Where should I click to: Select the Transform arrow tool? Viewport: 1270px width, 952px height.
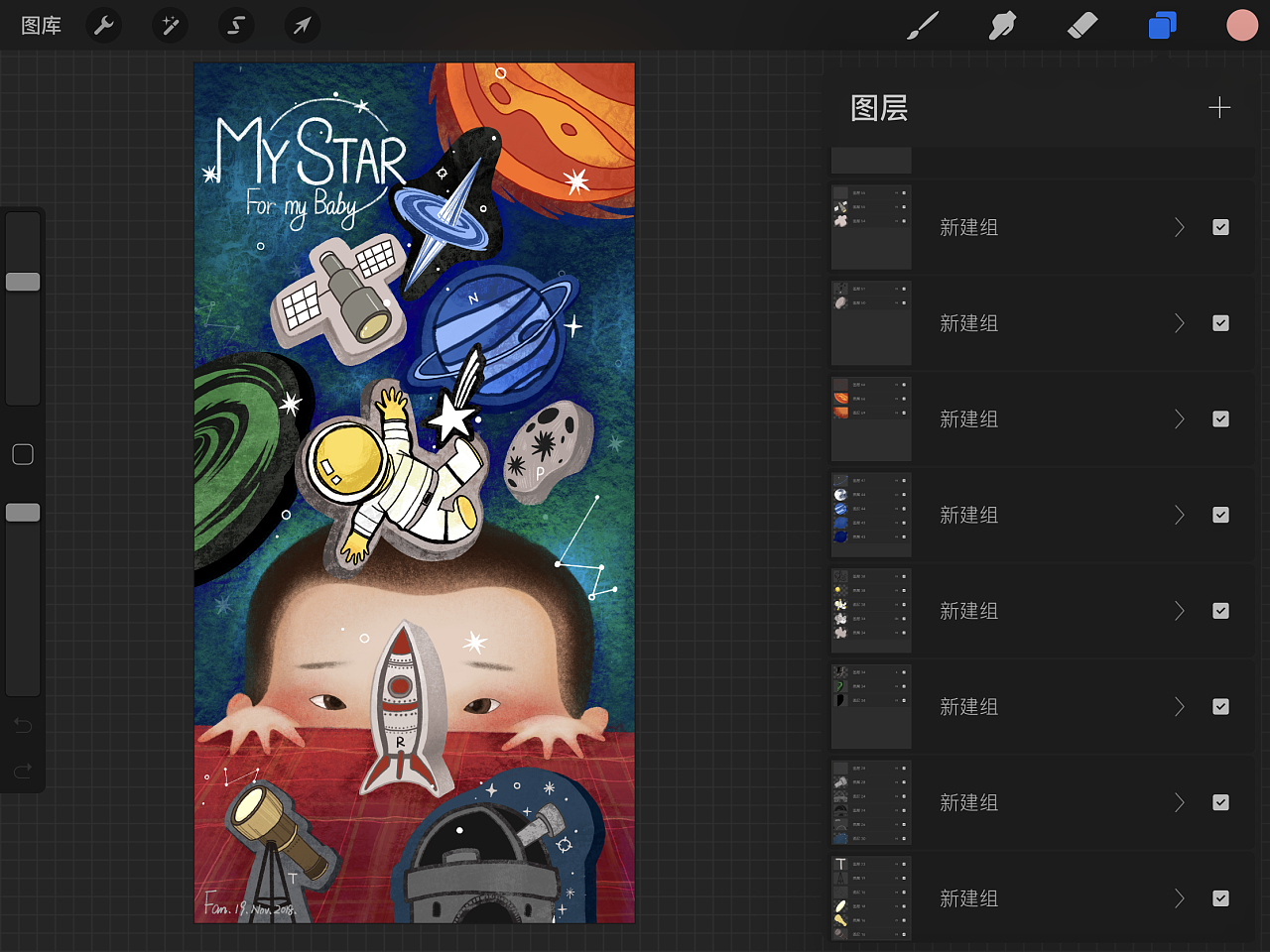302,26
